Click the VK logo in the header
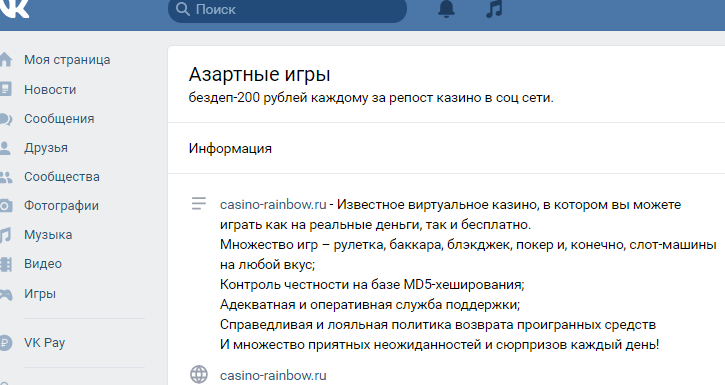725x385 pixels. pos(14,8)
